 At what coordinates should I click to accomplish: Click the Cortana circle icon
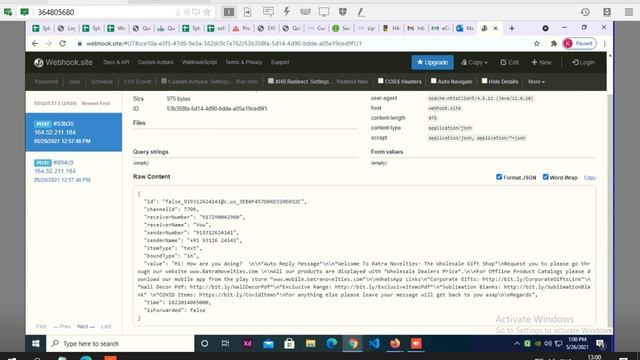point(204,343)
